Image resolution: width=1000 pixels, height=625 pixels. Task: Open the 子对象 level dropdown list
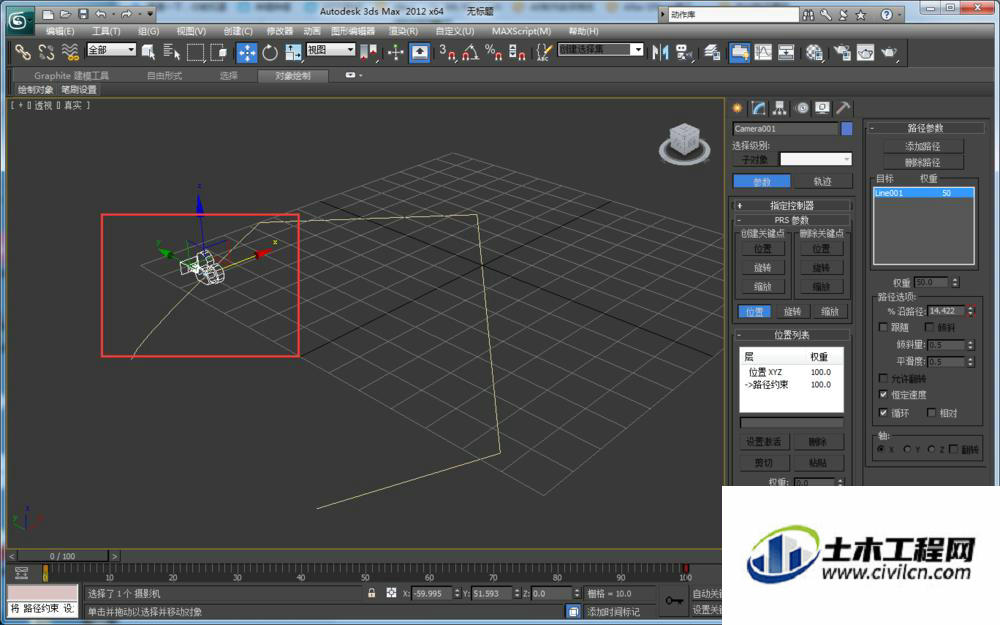tap(816, 159)
